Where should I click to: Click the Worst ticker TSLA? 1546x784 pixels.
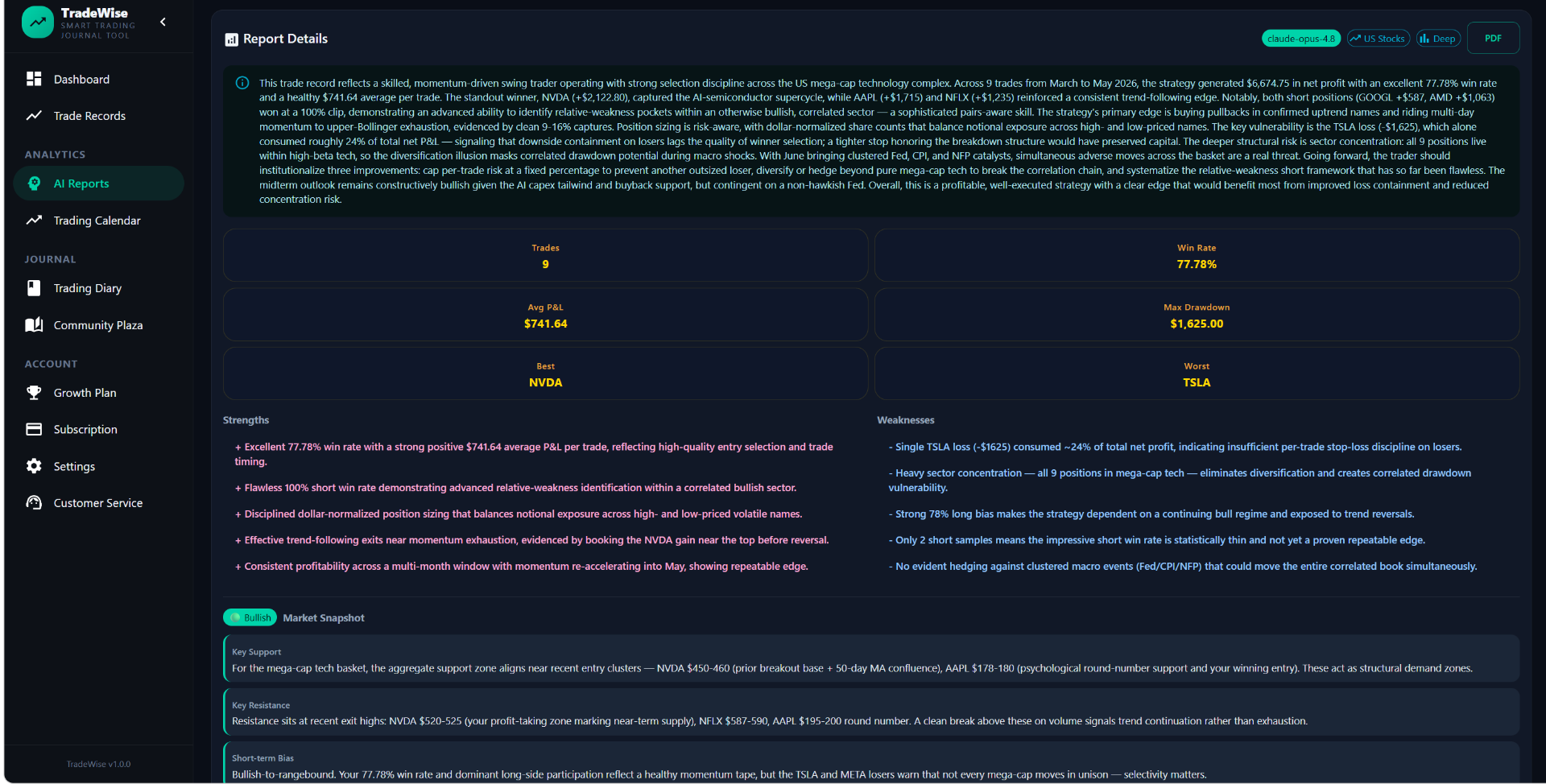pyautogui.click(x=1197, y=382)
